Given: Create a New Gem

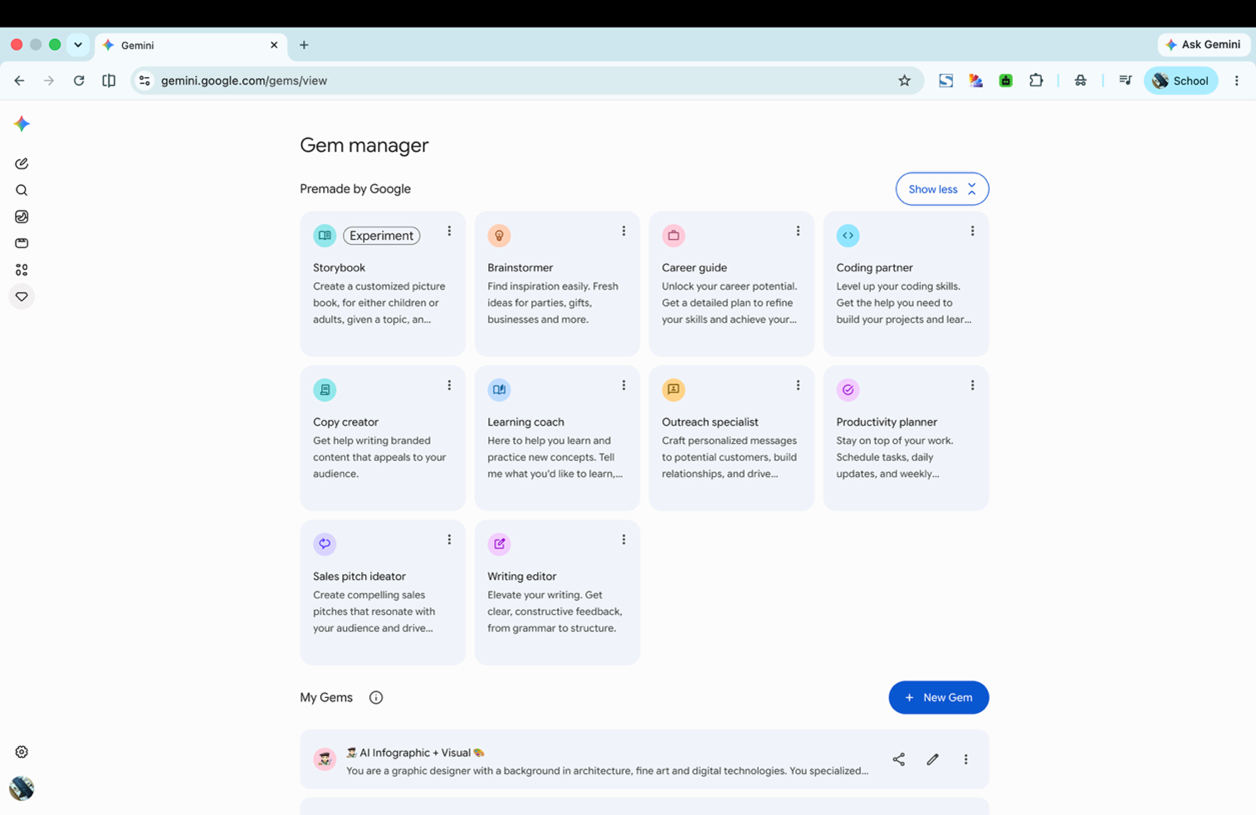Looking at the screenshot, I should 939,698.
